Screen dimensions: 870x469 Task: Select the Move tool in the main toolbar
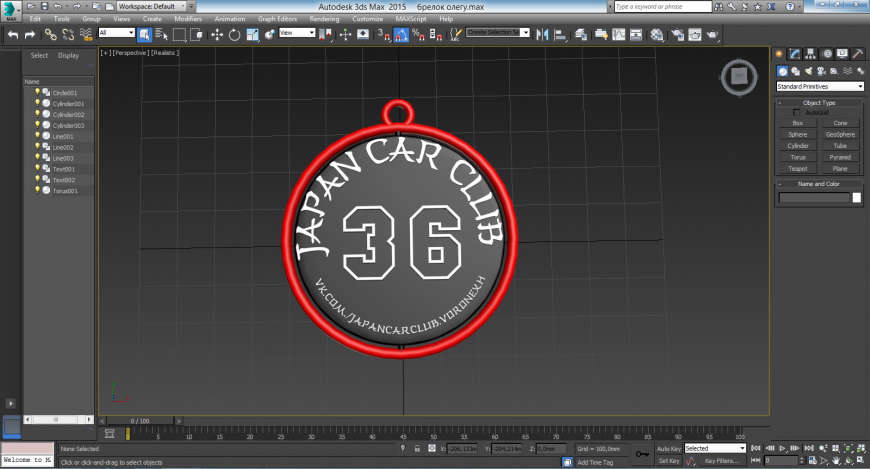(217, 34)
